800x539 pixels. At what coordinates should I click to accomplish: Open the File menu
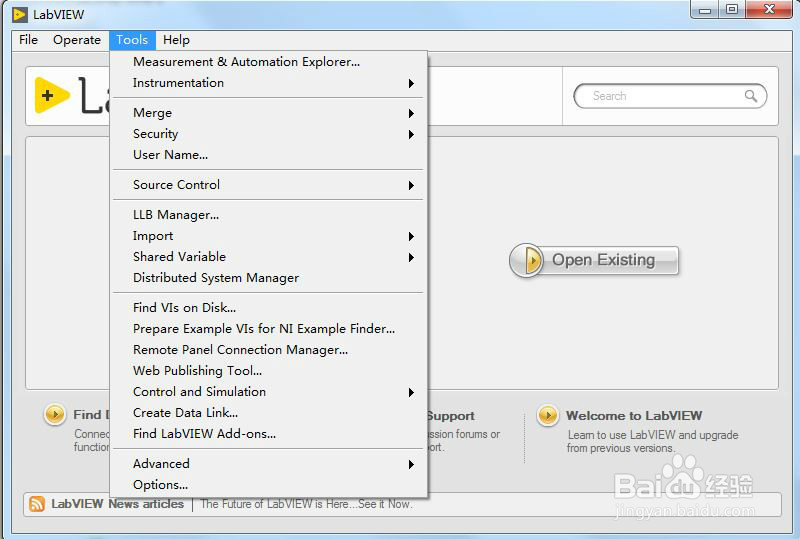point(29,40)
